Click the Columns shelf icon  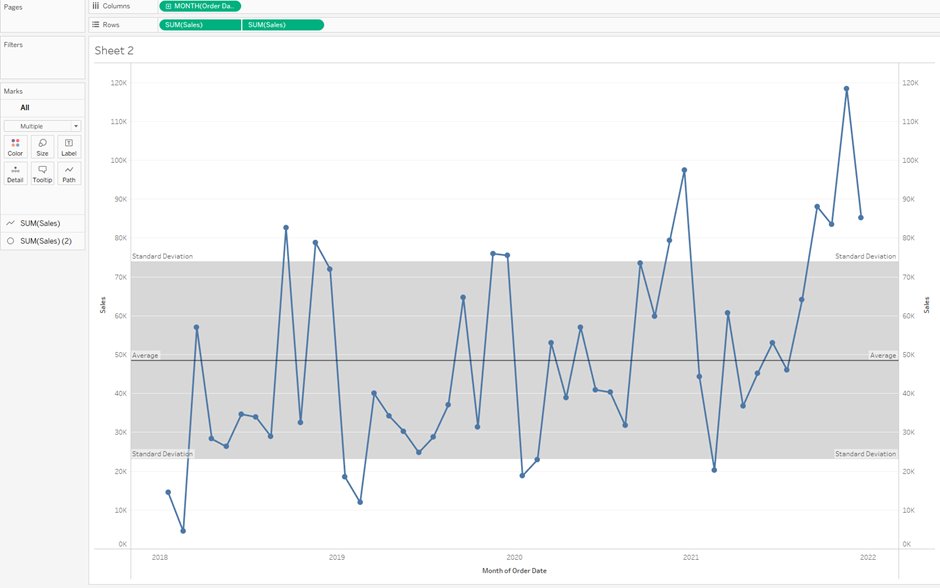tap(95, 5)
